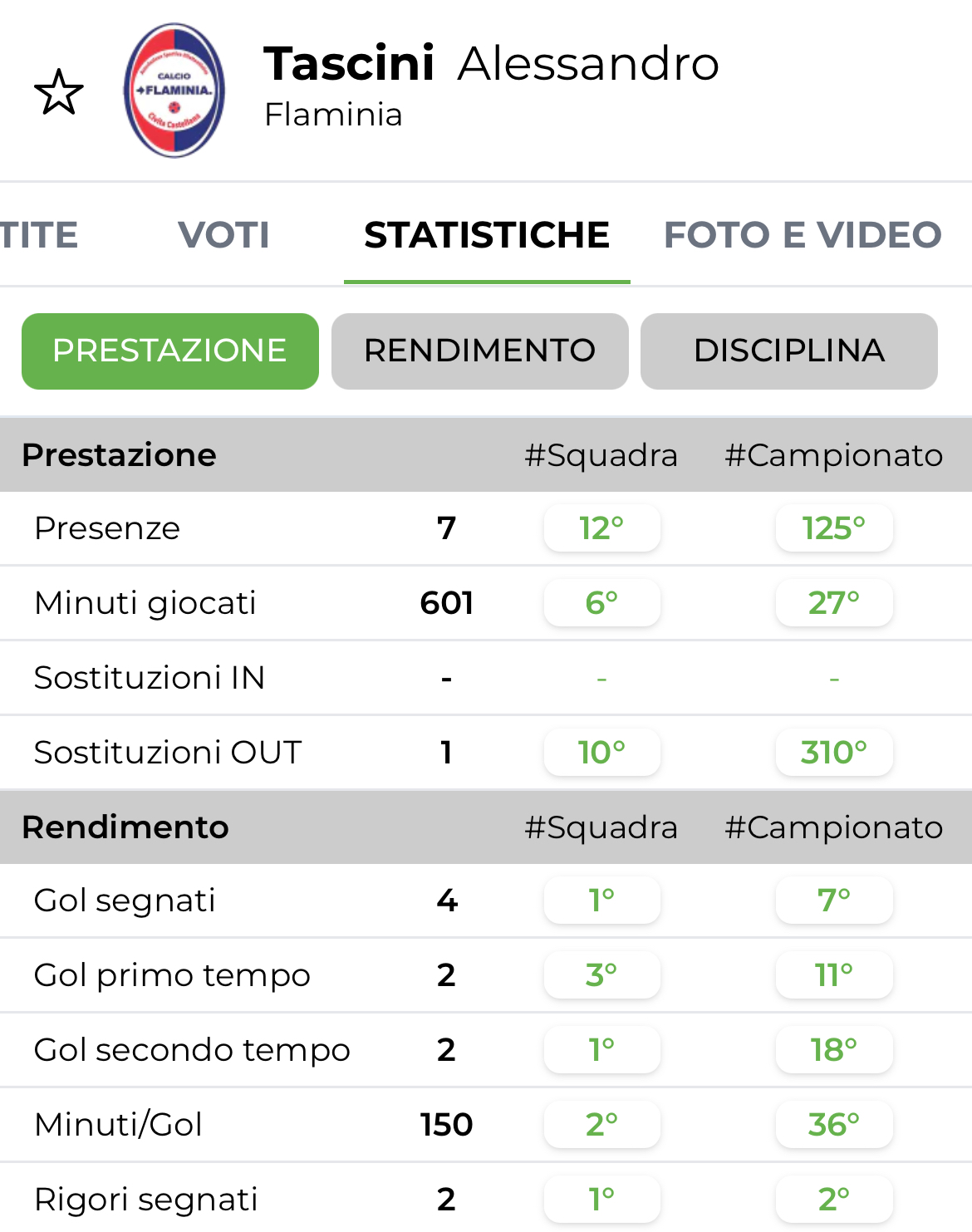This screenshot has width=972, height=1232.
Task: Show the RENDIMENTO statistics filter
Action: point(479,351)
